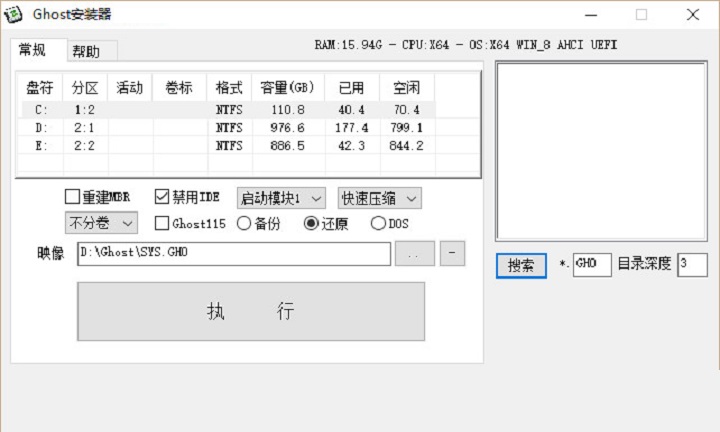Click the 1:2 partition cell
The image size is (720, 432).
tap(84, 110)
